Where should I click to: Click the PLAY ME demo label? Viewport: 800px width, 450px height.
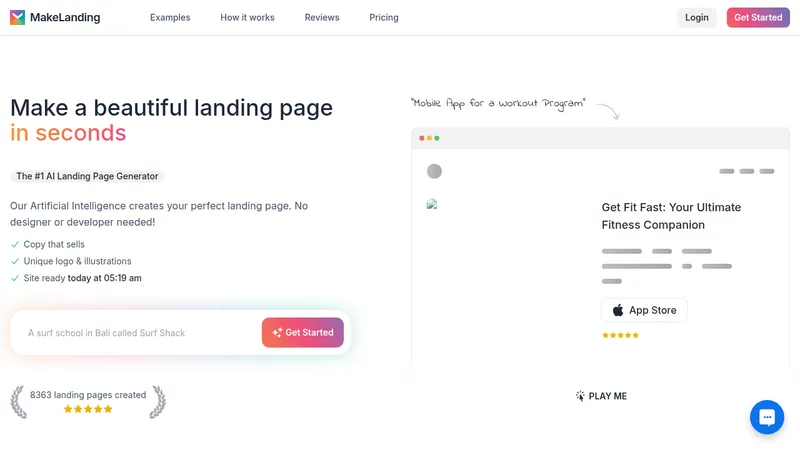pos(601,396)
